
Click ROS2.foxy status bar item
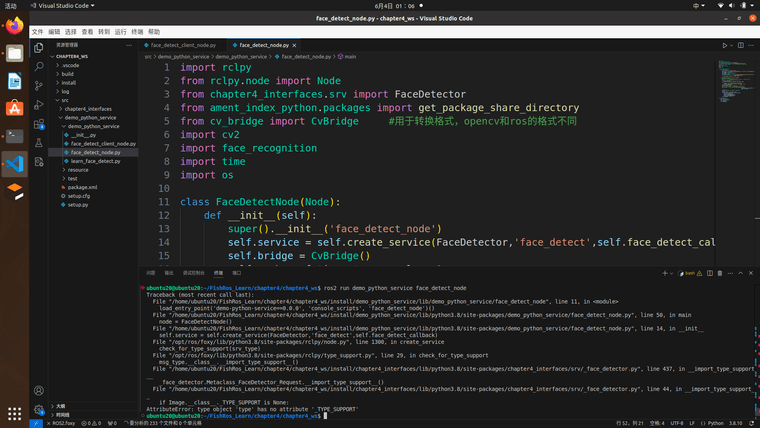click(x=61, y=423)
